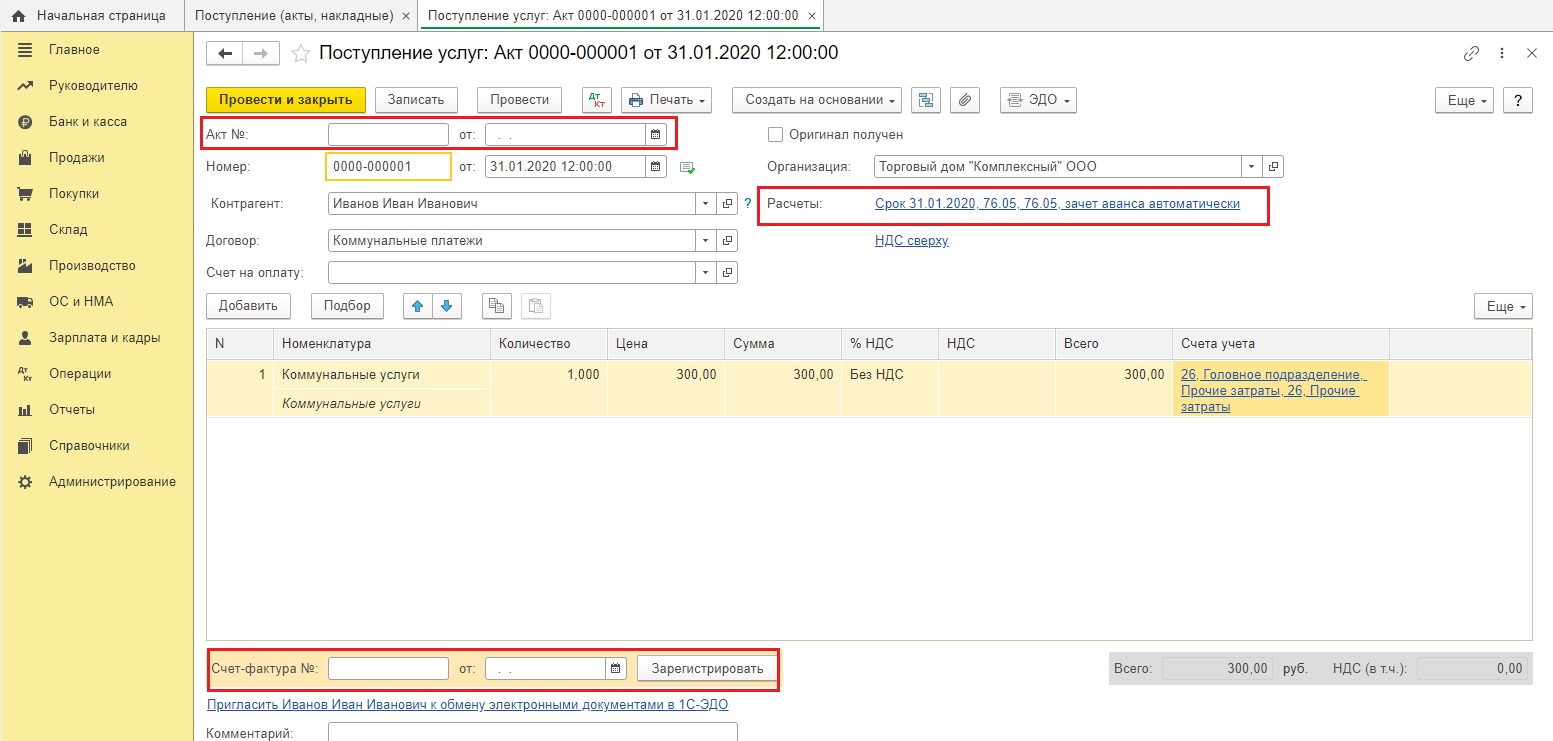The image size is (1553, 741).
Task: Open the document structure icon button
Action: tap(926, 100)
